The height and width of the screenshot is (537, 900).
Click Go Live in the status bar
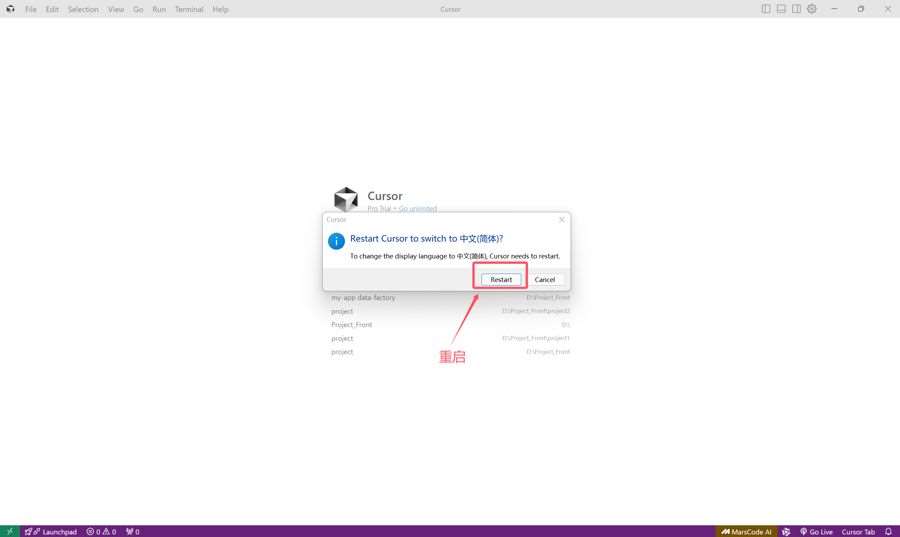(x=816, y=531)
